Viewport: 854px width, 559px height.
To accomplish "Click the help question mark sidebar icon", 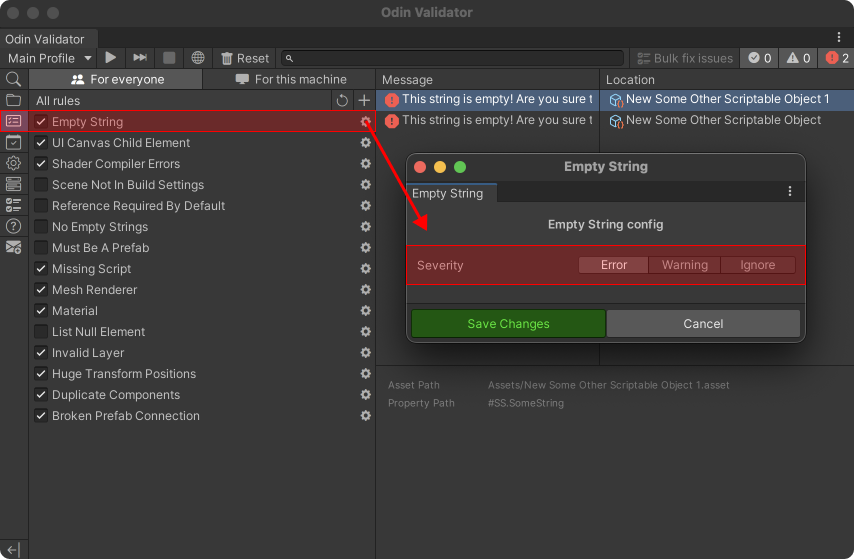I will point(14,226).
